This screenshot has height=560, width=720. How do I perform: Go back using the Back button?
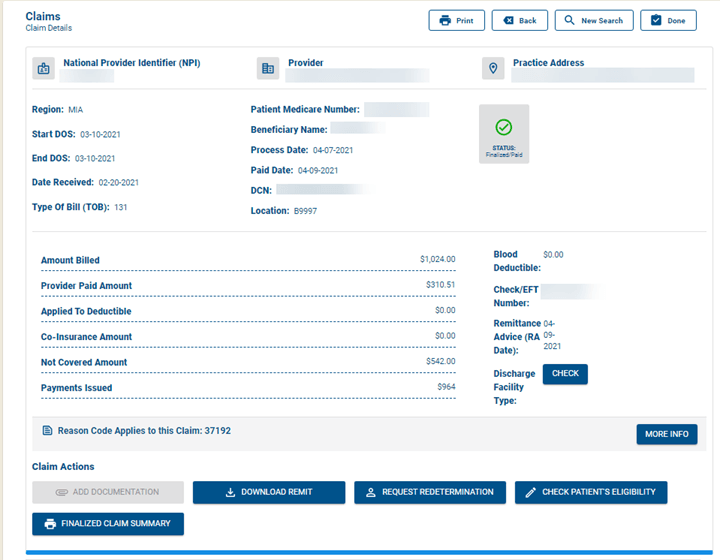(520, 21)
